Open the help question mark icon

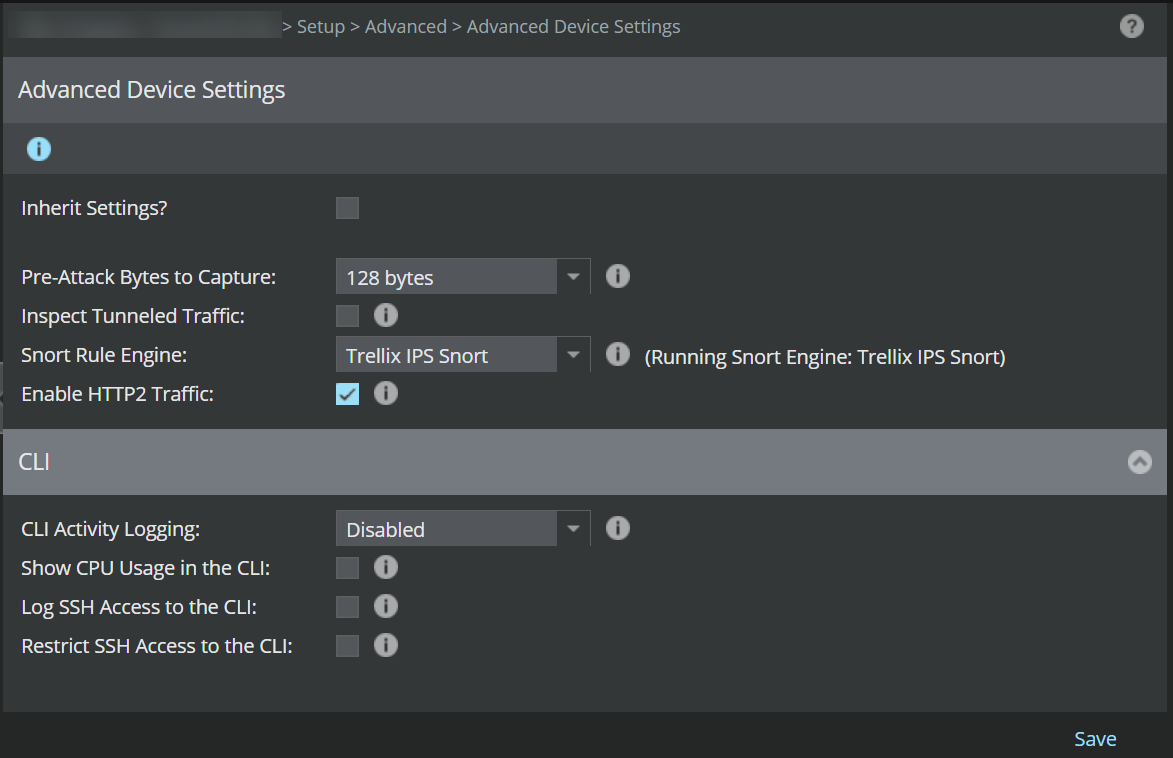click(1131, 26)
